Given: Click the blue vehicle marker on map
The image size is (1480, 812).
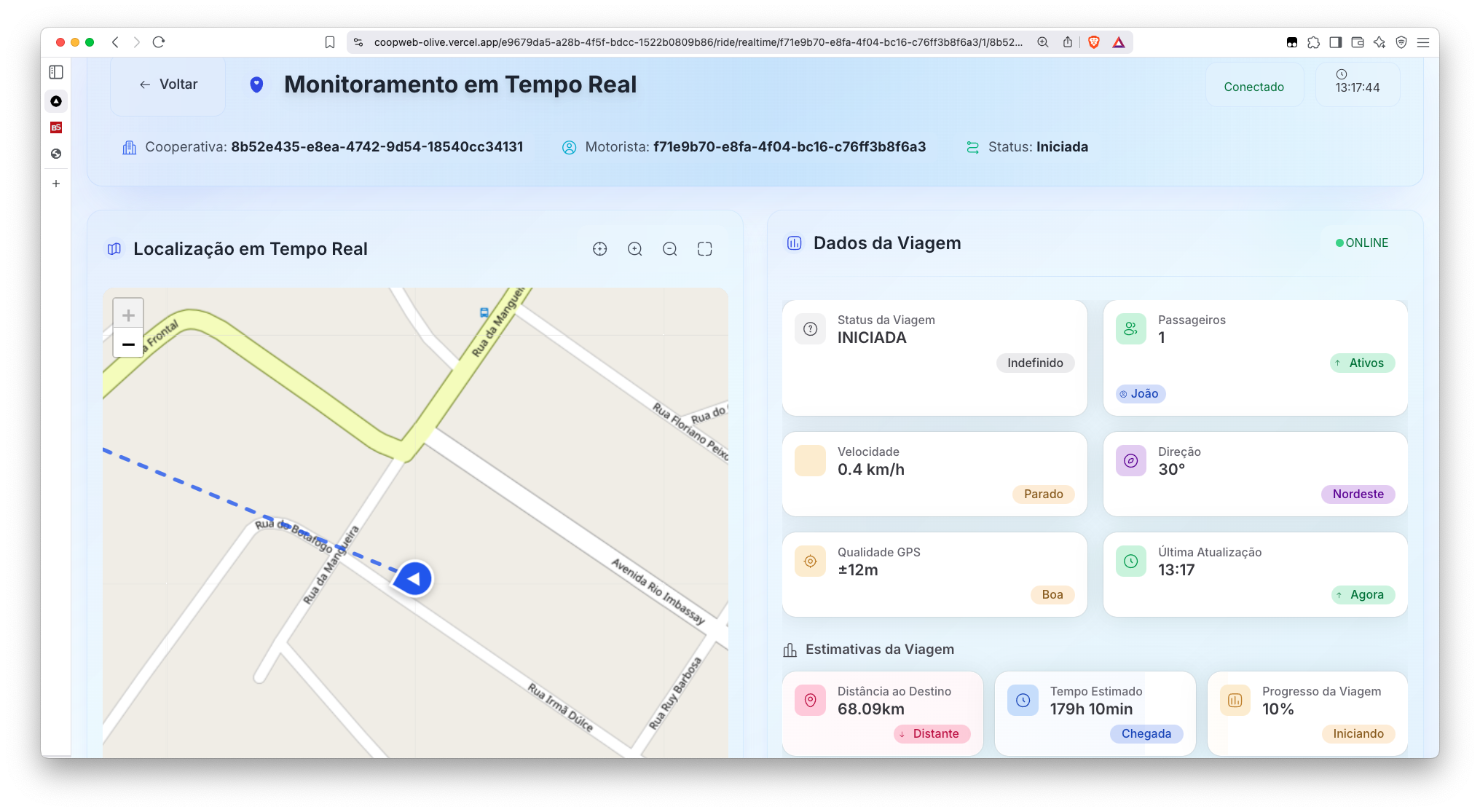Looking at the screenshot, I should [414, 579].
